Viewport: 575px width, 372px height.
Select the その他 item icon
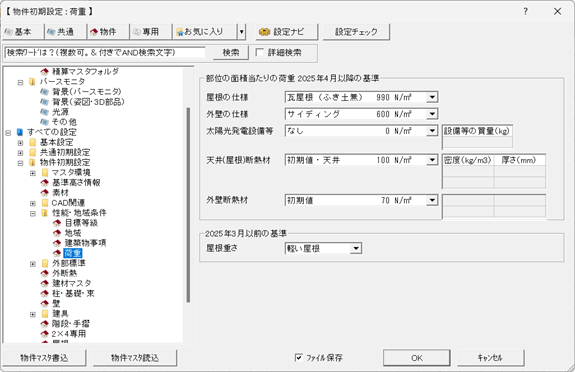45,122
